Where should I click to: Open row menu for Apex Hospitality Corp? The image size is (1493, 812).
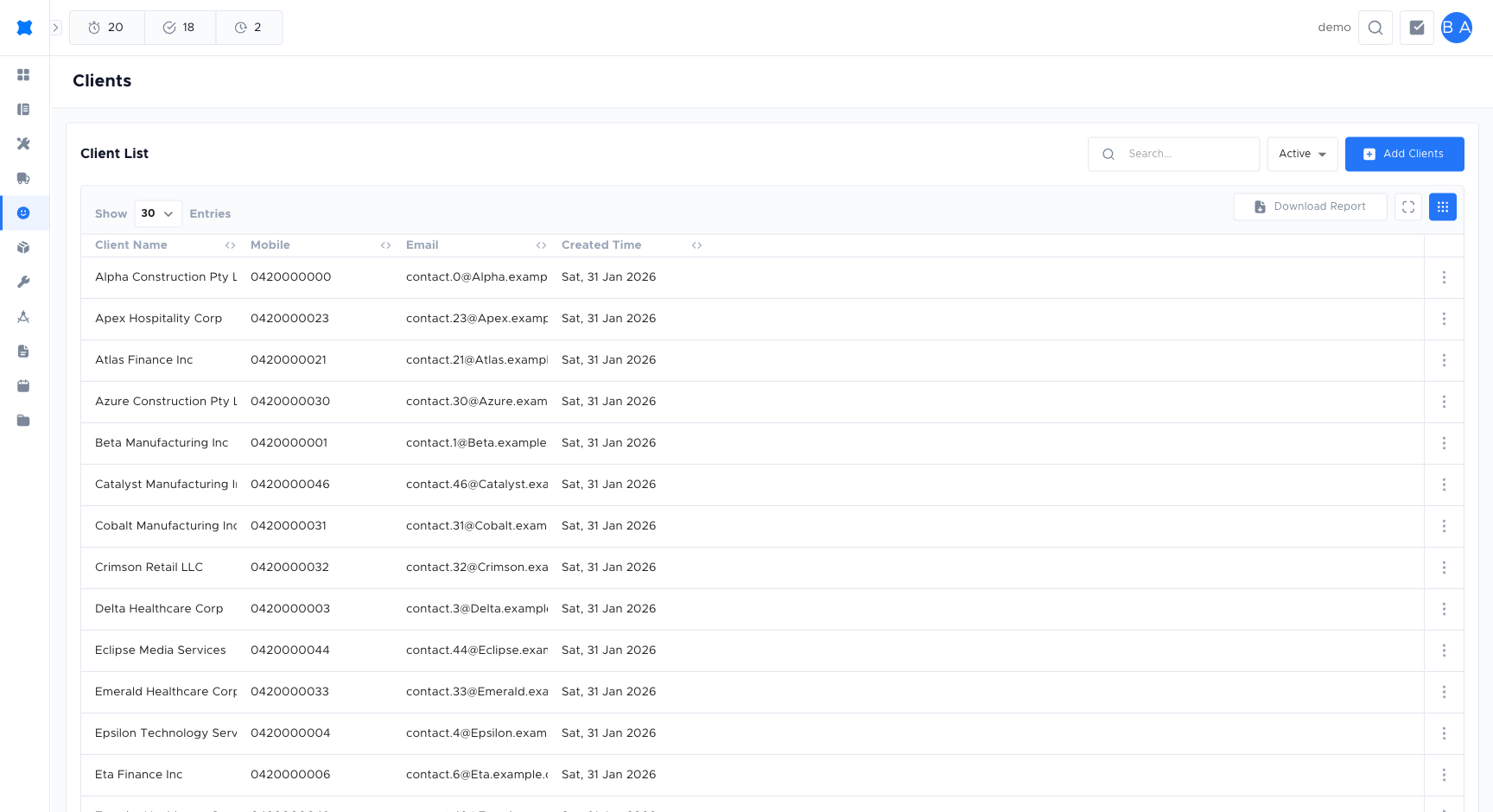[x=1444, y=319]
